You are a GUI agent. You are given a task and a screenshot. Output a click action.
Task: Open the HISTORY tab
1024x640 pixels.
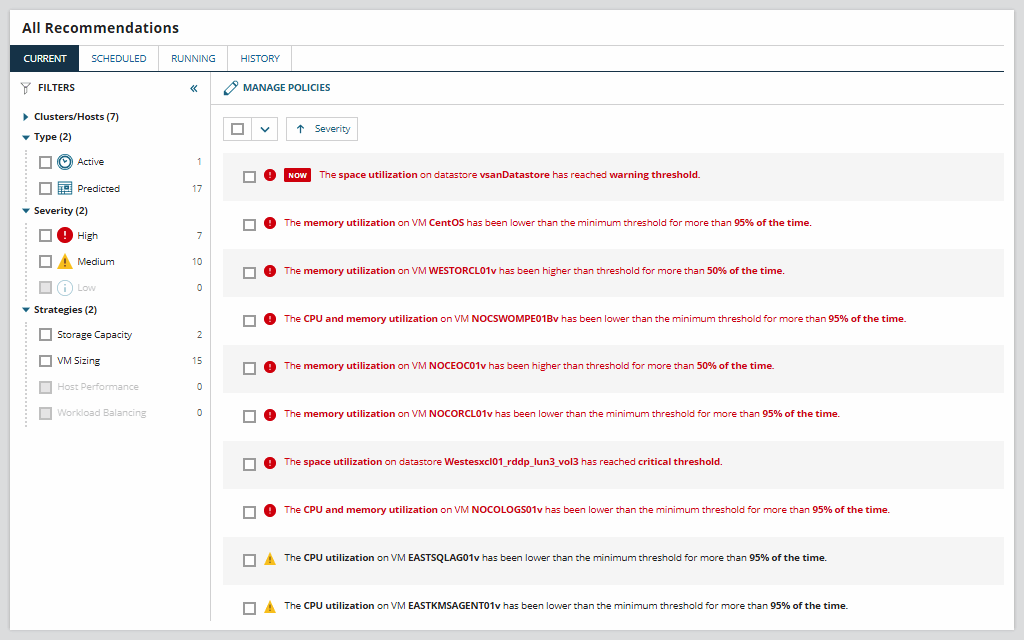(x=259, y=58)
